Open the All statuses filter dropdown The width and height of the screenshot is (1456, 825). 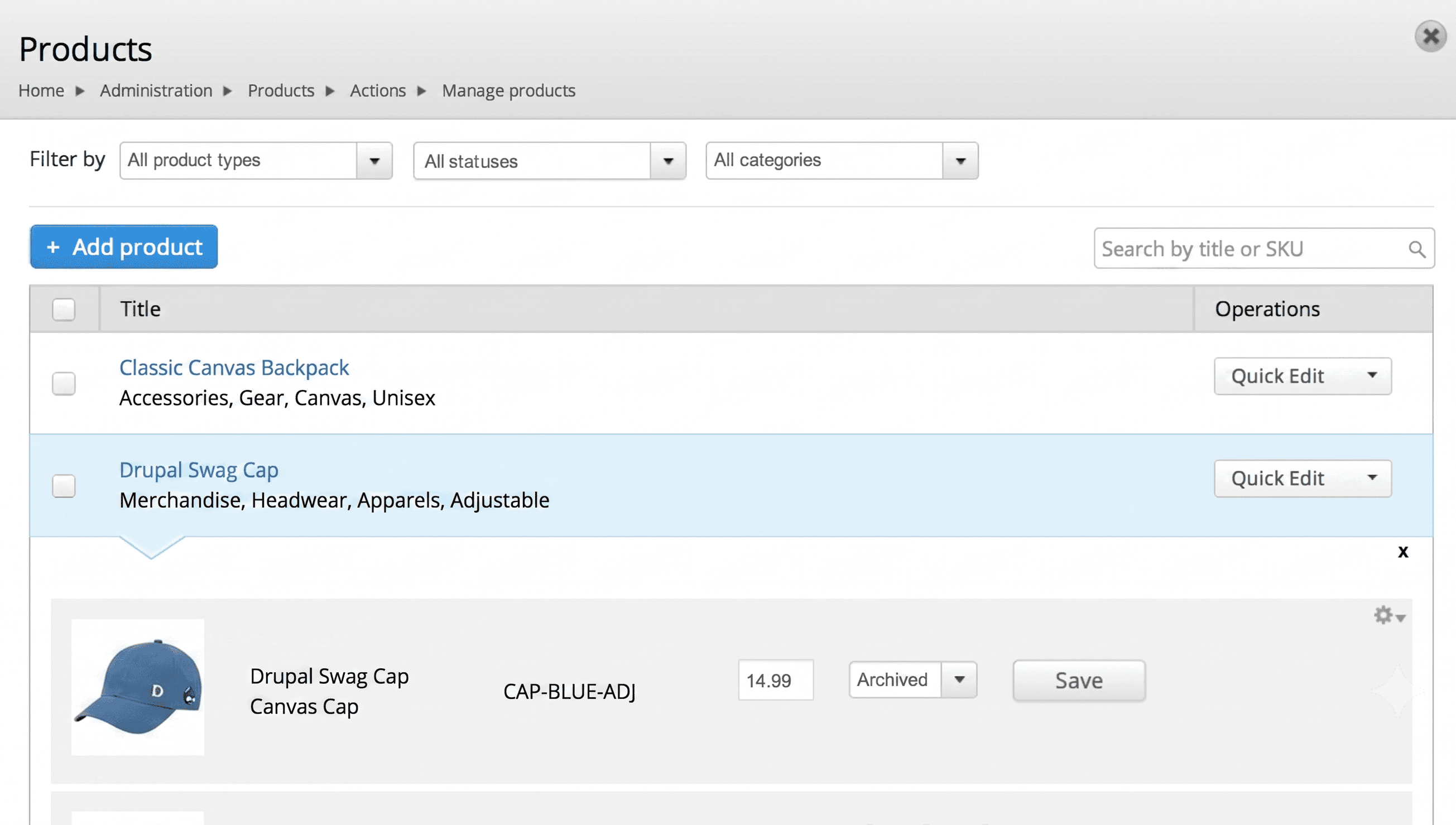click(550, 161)
